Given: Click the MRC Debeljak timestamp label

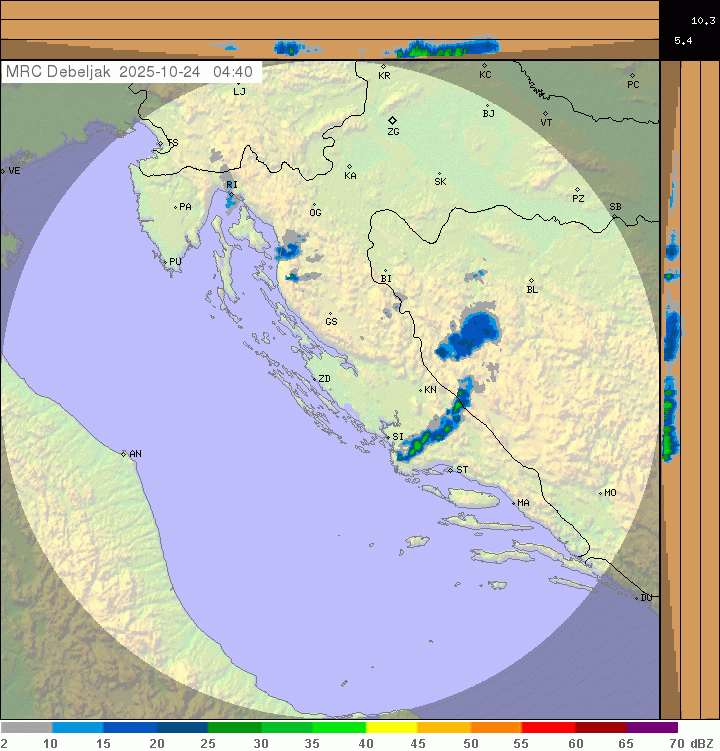Looking at the screenshot, I should pos(130,72).
